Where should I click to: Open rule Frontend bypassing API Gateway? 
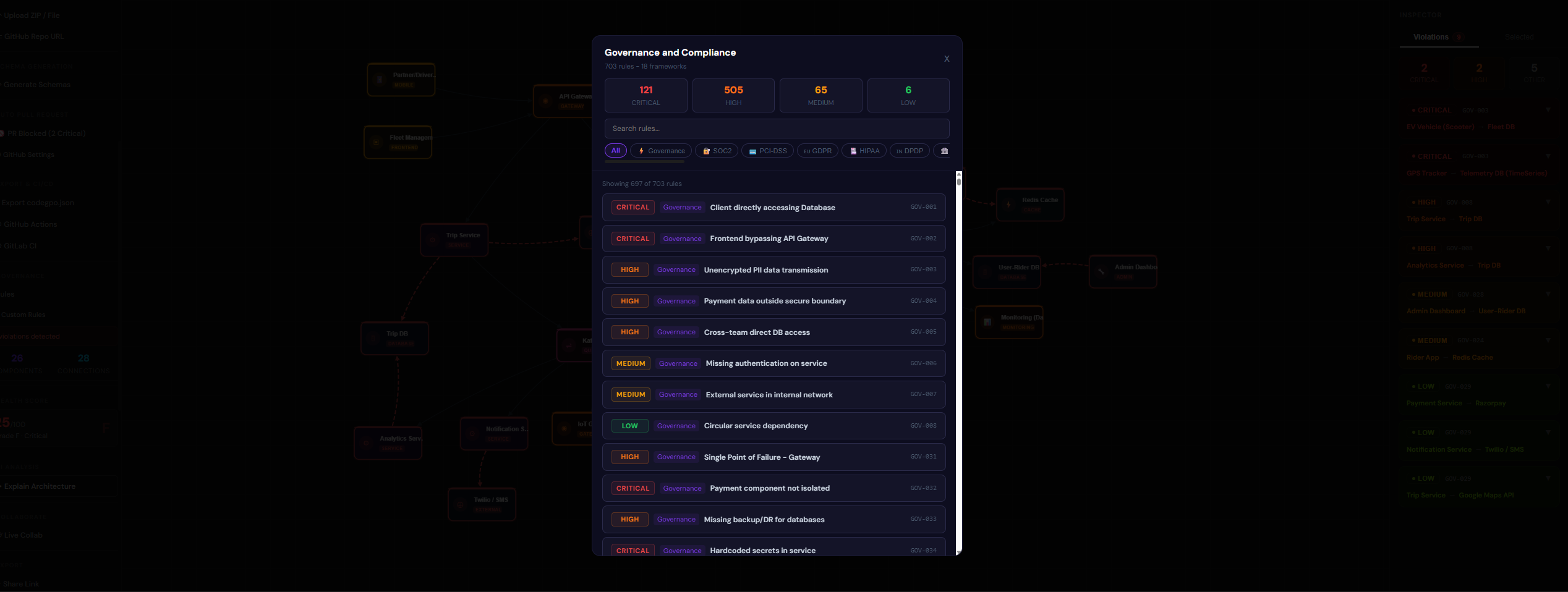point(773,239)
